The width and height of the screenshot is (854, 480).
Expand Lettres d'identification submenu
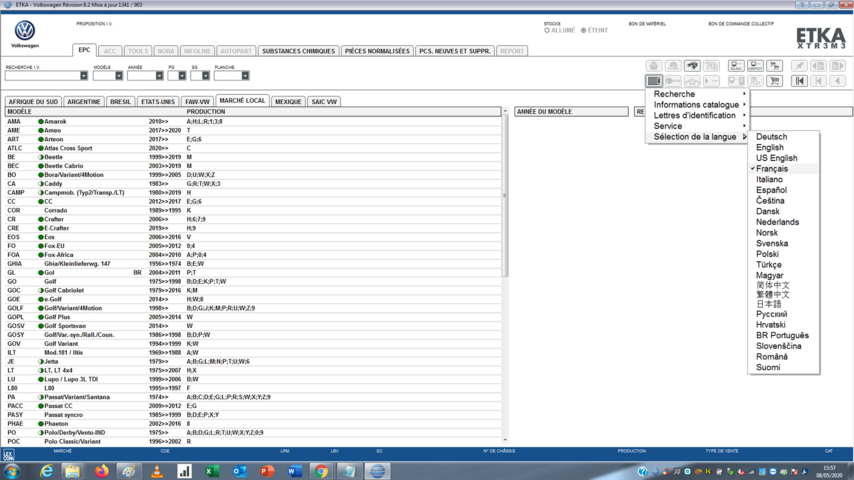pyautogui.click(x=698, y=115)
